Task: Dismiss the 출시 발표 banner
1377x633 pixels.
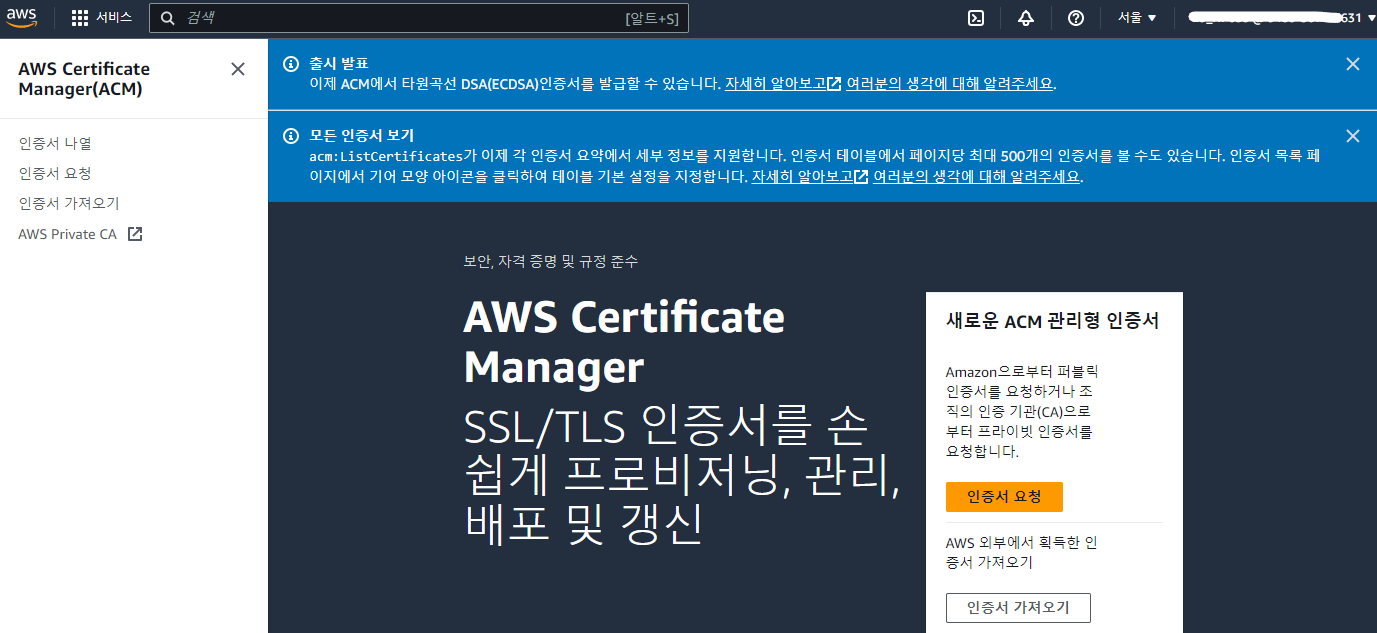Action: tap(1353, 64)
